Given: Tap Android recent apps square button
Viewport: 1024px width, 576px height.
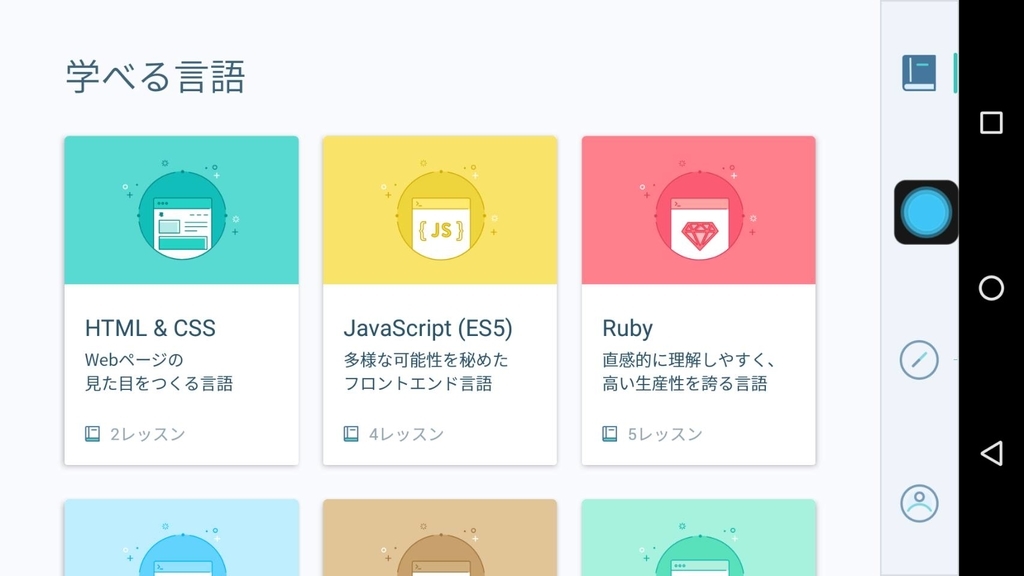Looking at the screenshot, I should [991, 123].
